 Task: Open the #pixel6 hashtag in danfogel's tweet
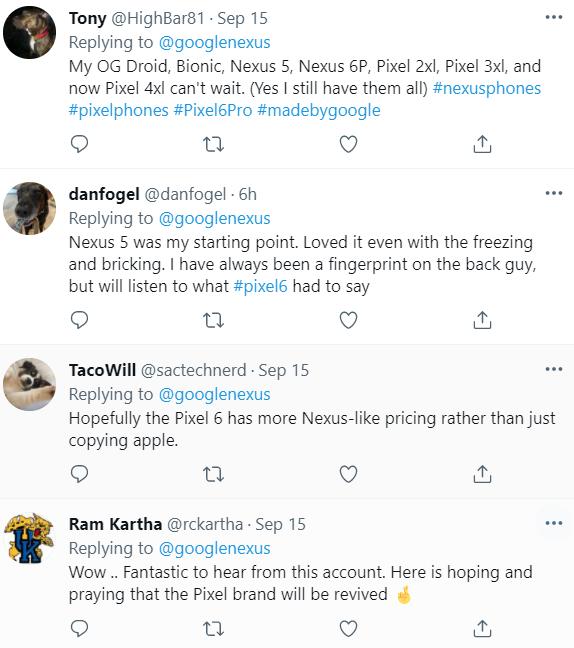tap(260, 286)
